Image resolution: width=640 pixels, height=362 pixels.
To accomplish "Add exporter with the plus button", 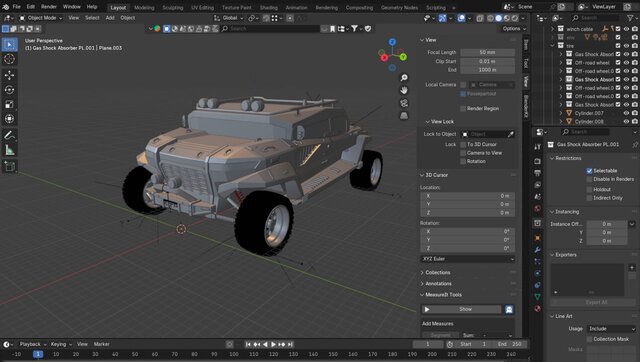I will [x=631, y=268].
